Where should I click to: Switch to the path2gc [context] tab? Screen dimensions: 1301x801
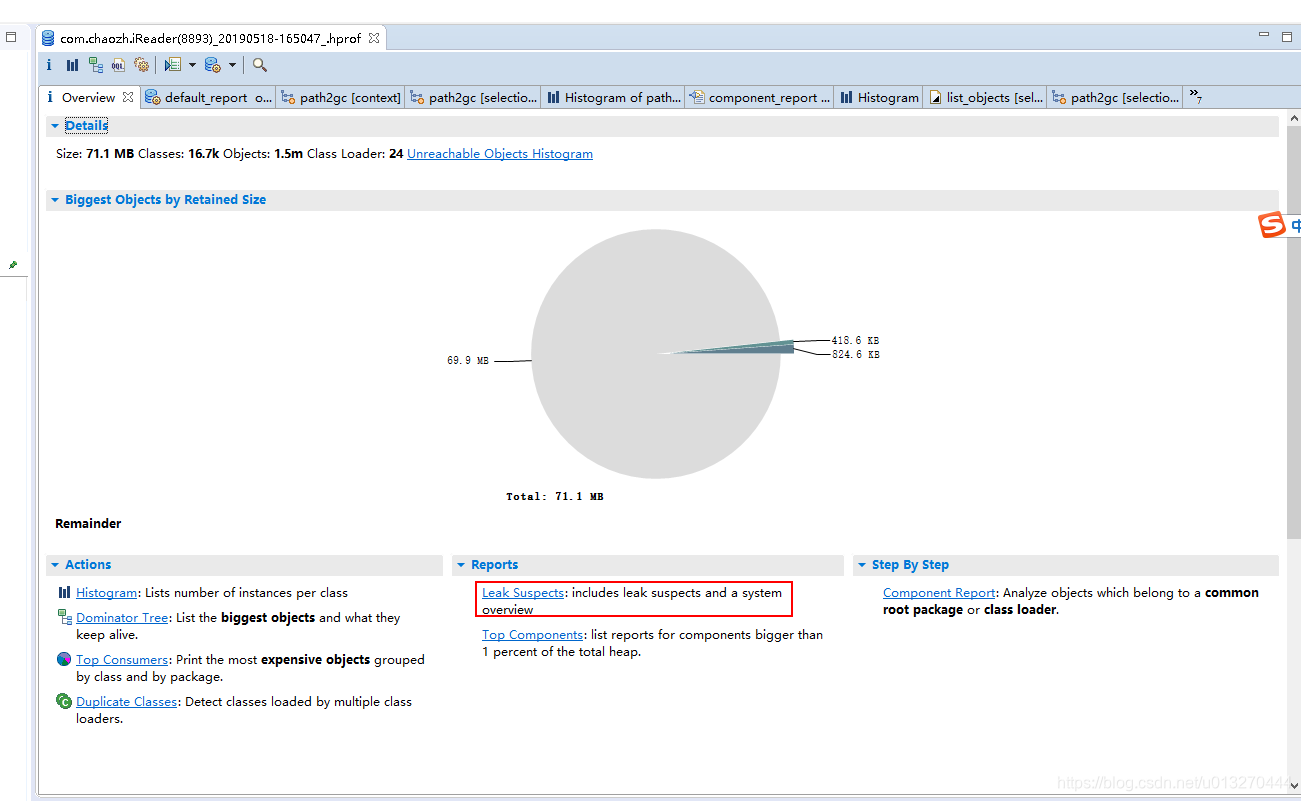(340, 97)
